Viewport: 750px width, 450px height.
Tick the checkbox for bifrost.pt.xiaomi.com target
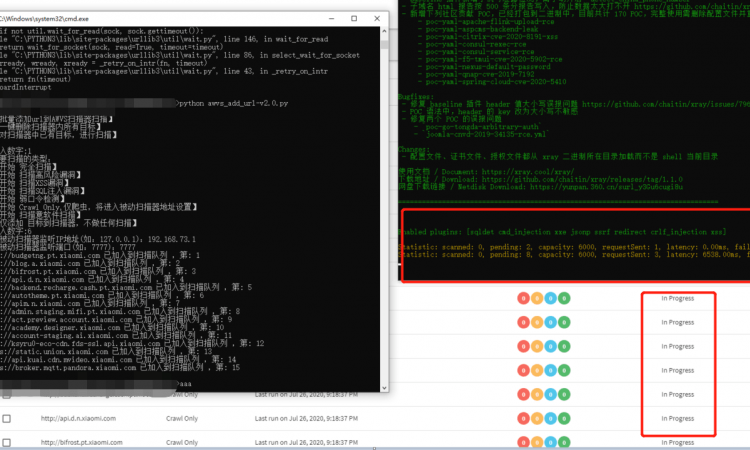point(7,442)
